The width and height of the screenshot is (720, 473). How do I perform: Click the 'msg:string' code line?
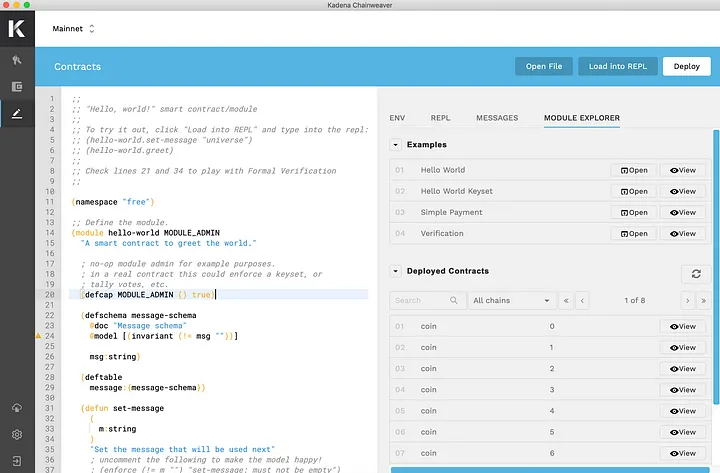(x=115, y=357)
